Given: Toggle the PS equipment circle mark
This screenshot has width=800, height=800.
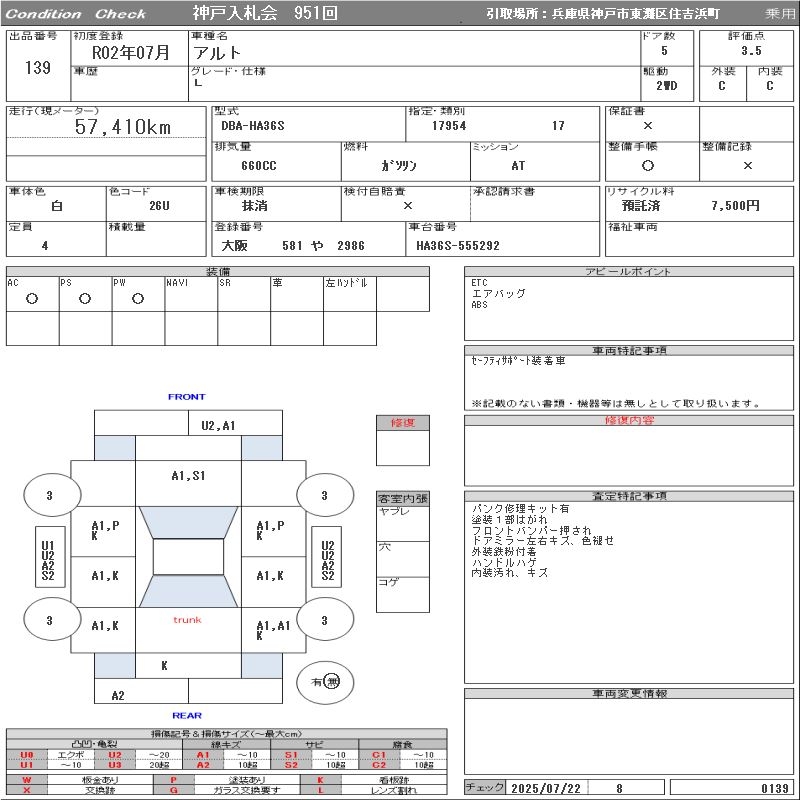Looking at the screenshot, I should tap(85, 299).
